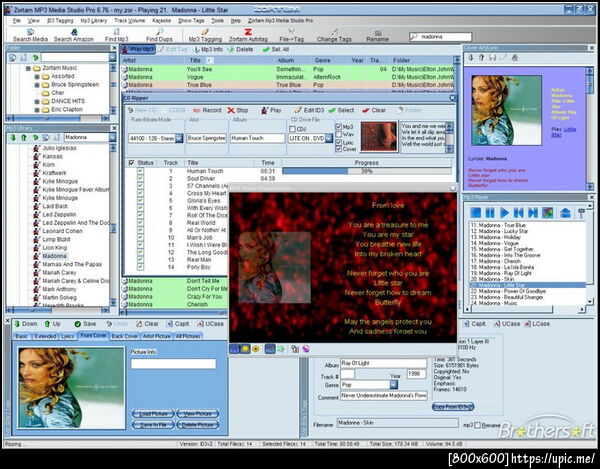Skip to previous track in Mp3 Player
This screenshot has height=469, width=600.
518,213
